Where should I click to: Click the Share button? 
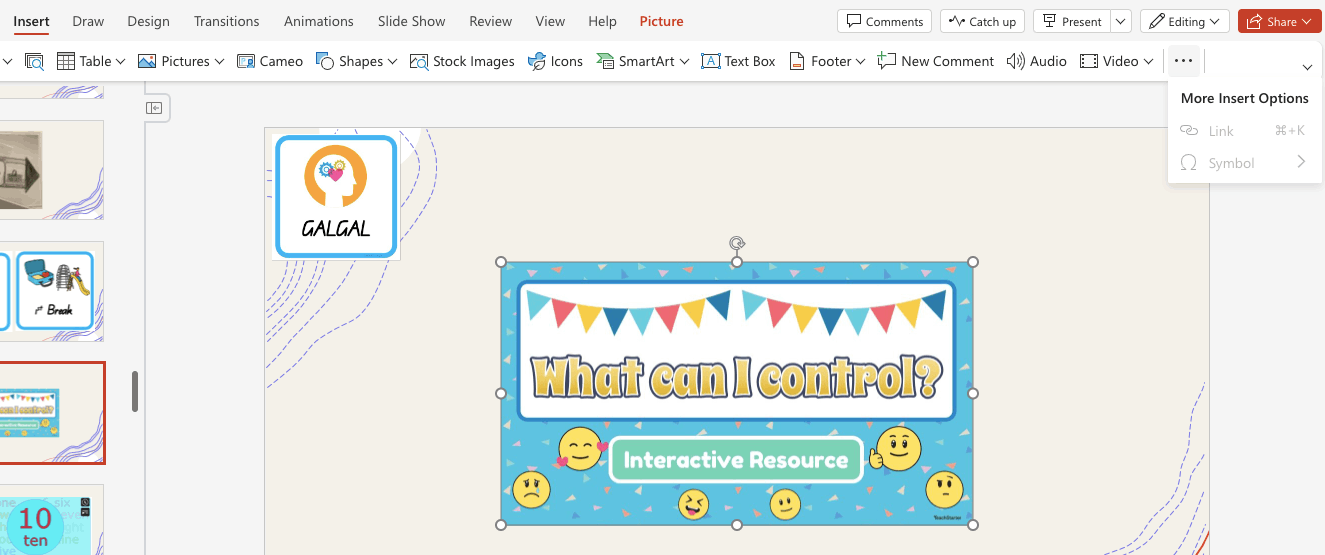pyautogui.click(x=1279, y=21)
